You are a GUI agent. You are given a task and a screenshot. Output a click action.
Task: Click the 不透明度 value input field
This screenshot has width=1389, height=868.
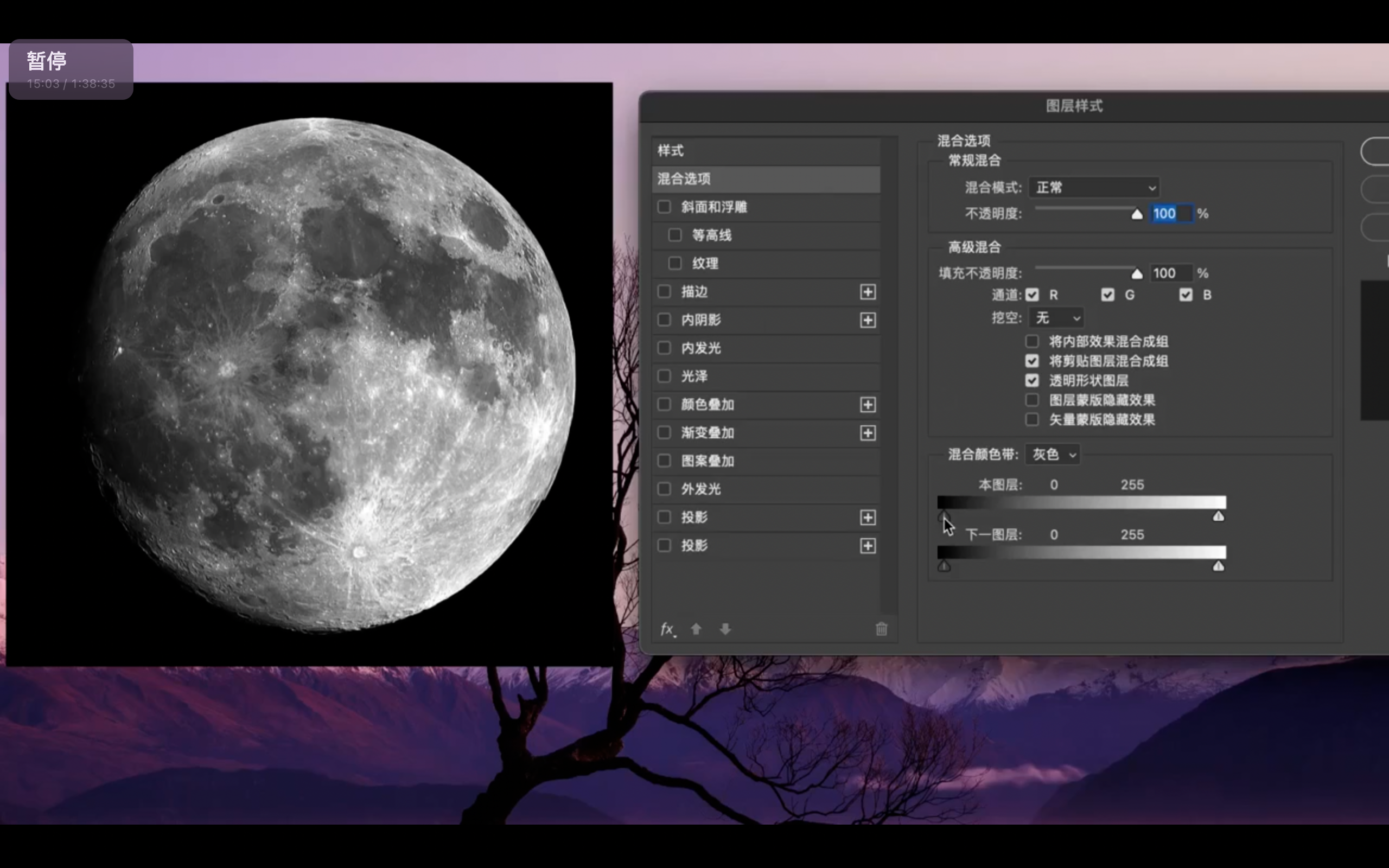pos(1171,214)
